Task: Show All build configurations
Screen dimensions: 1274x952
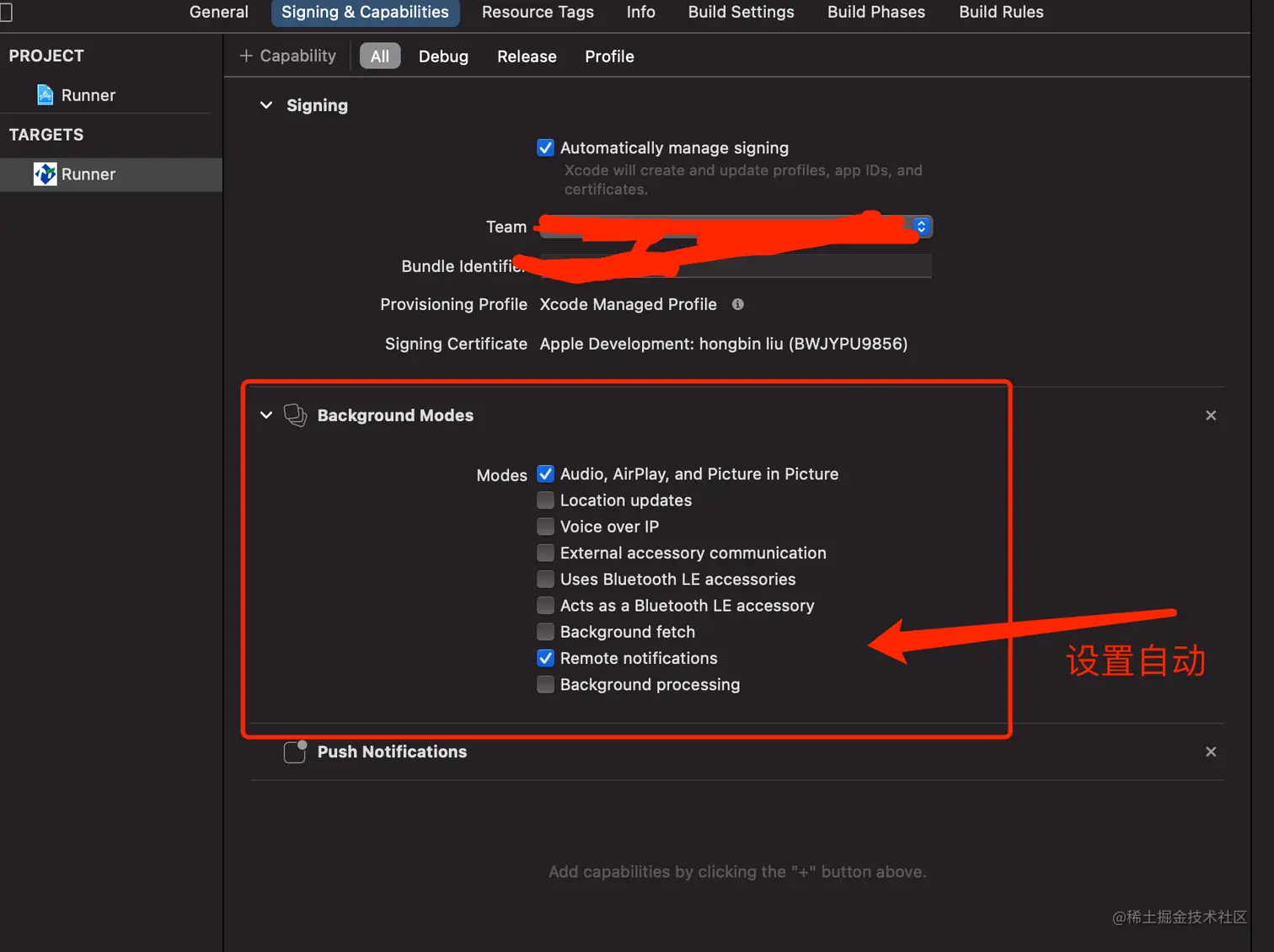Action: coord(380,56)
